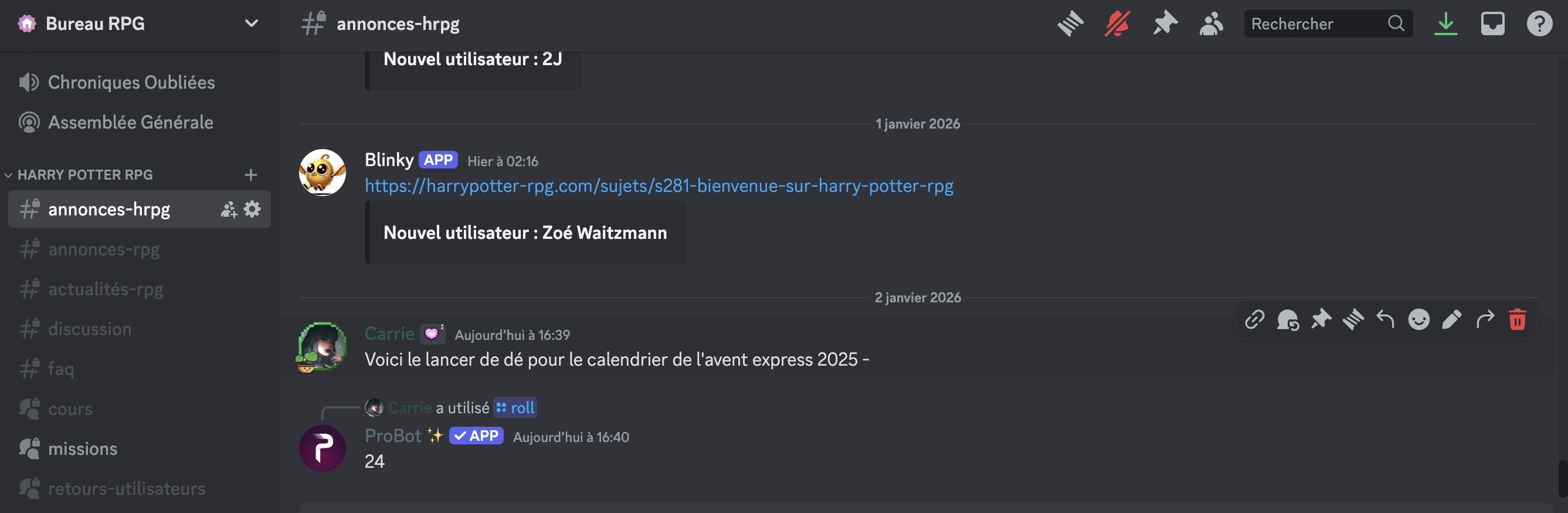Screen dimensions: 1568x513
Task: Expand the Bureau RPG server dropdown
Action: pos(251,23)
